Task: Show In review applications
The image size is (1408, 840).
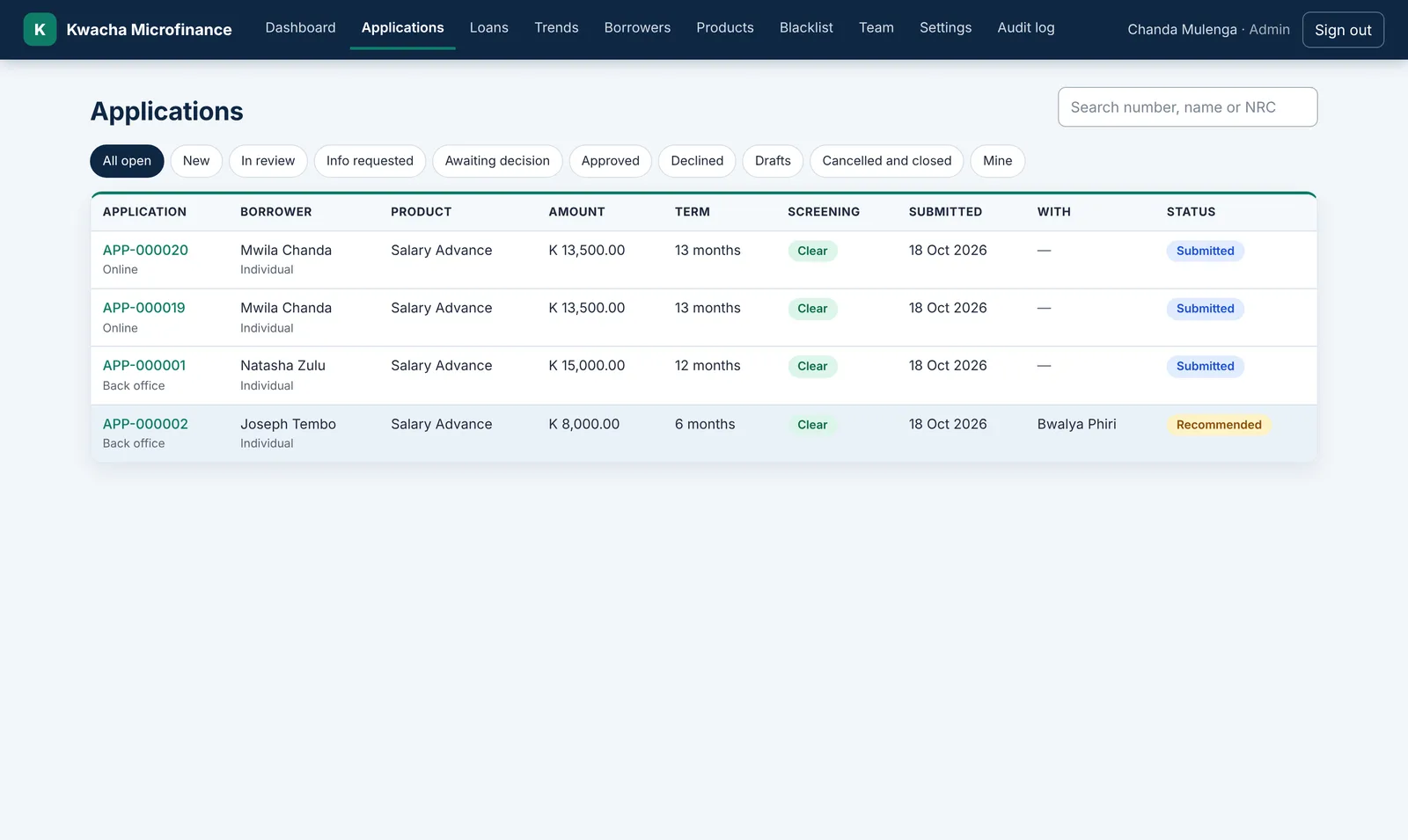Action: [268, 161]
